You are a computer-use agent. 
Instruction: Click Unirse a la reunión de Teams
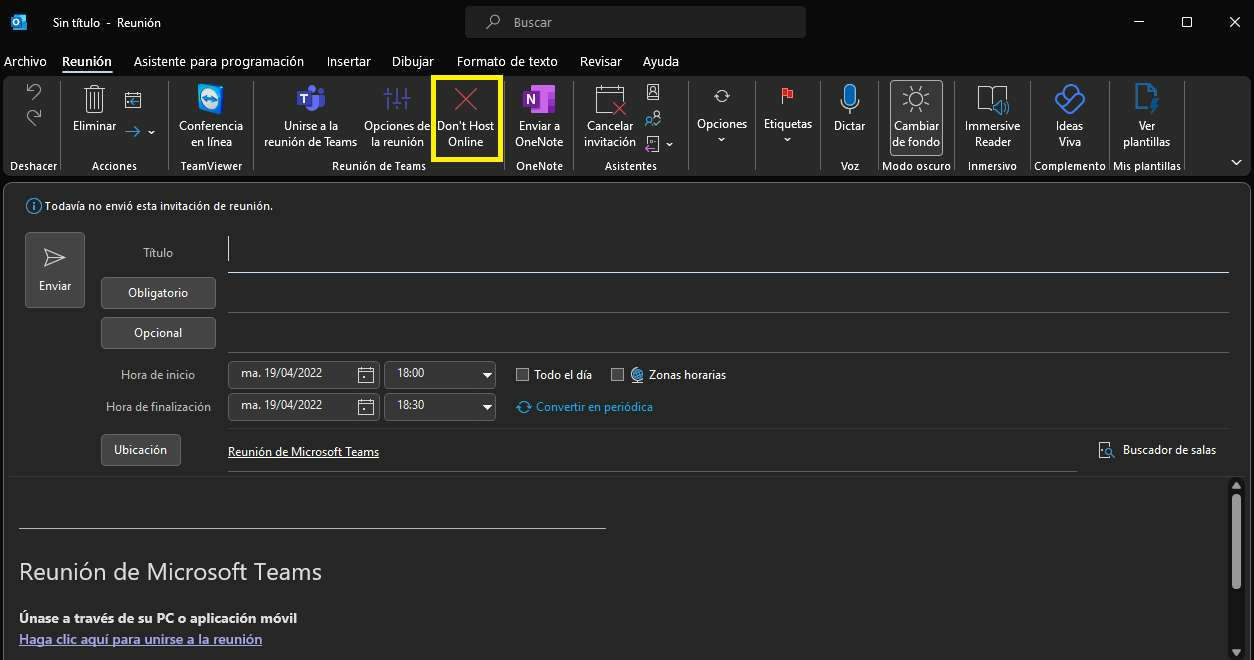pyautogui.click(x=310, y=117)
